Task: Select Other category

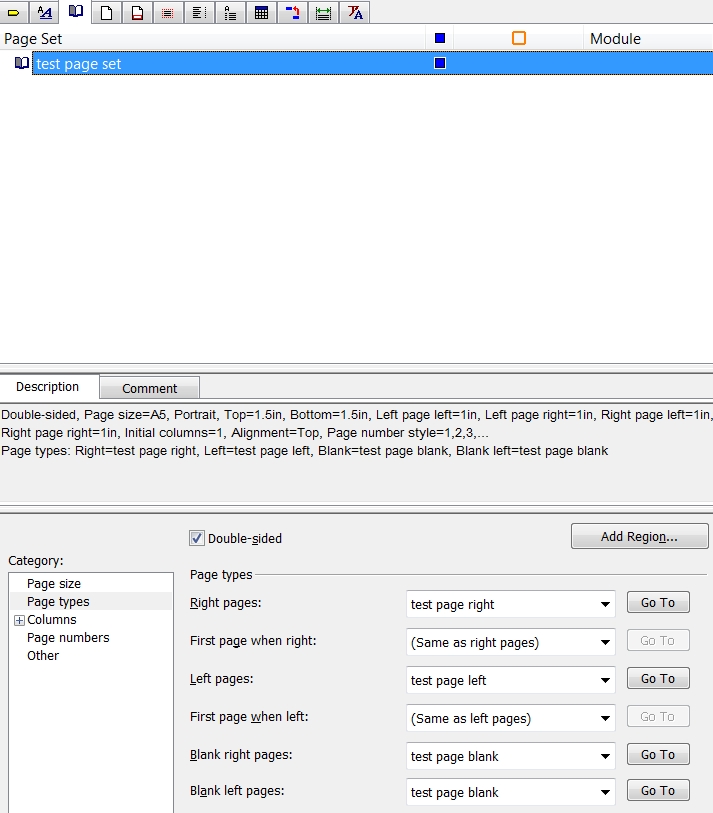Action: tap(43, 655)
